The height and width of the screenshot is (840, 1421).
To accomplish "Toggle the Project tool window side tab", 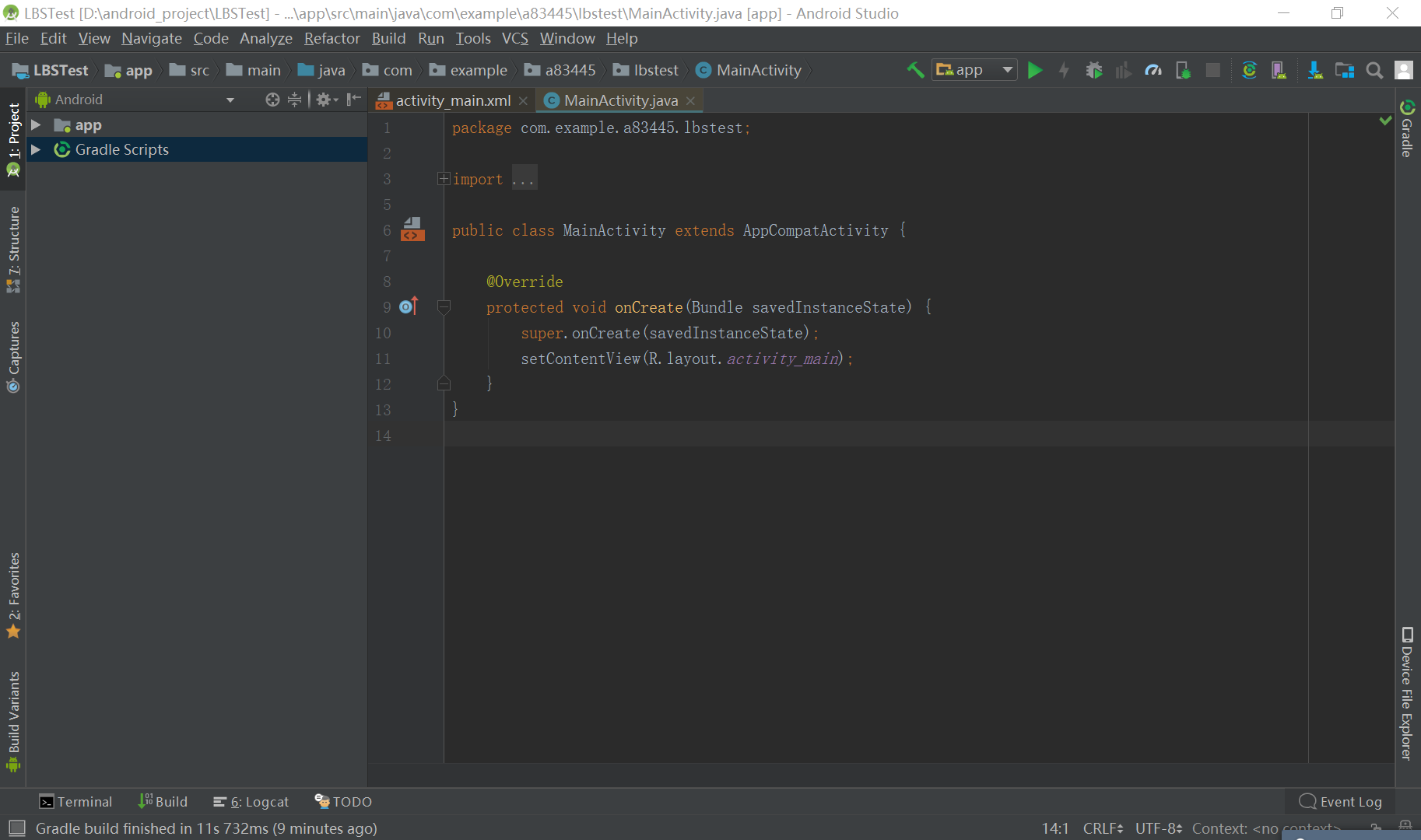I will [x=13, y=140].
